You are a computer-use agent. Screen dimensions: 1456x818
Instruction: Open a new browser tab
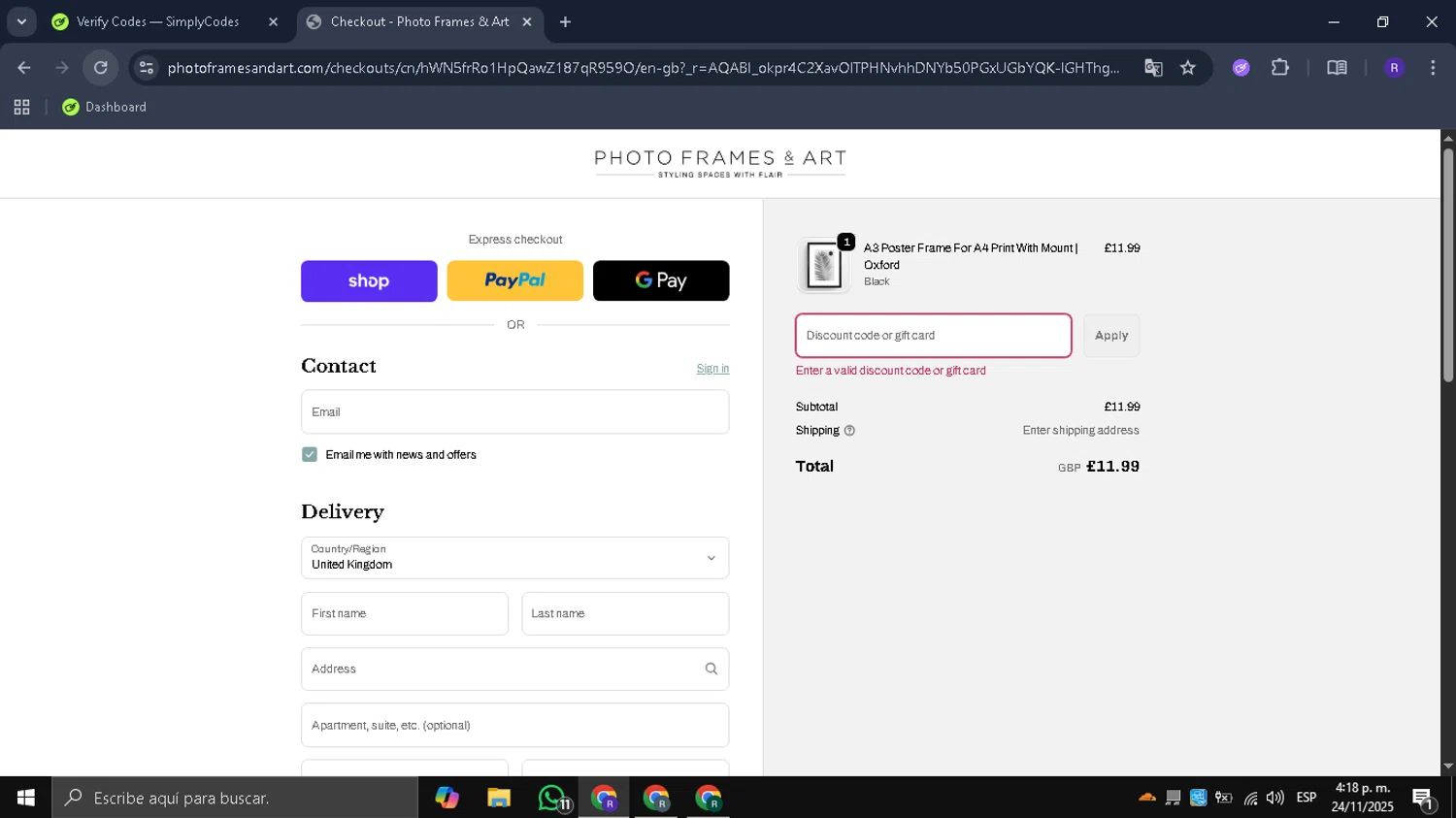565,21
